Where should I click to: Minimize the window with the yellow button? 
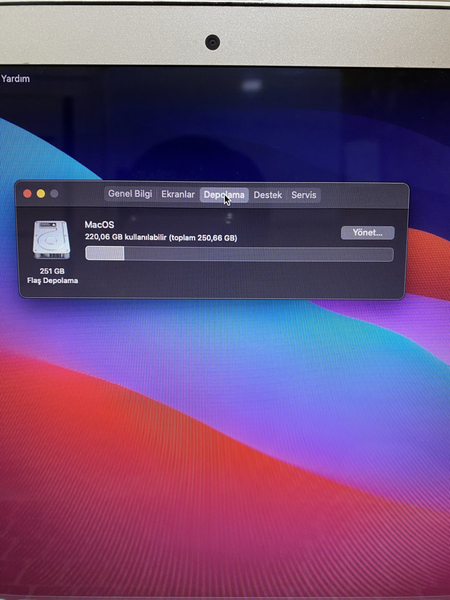point(41,194)
